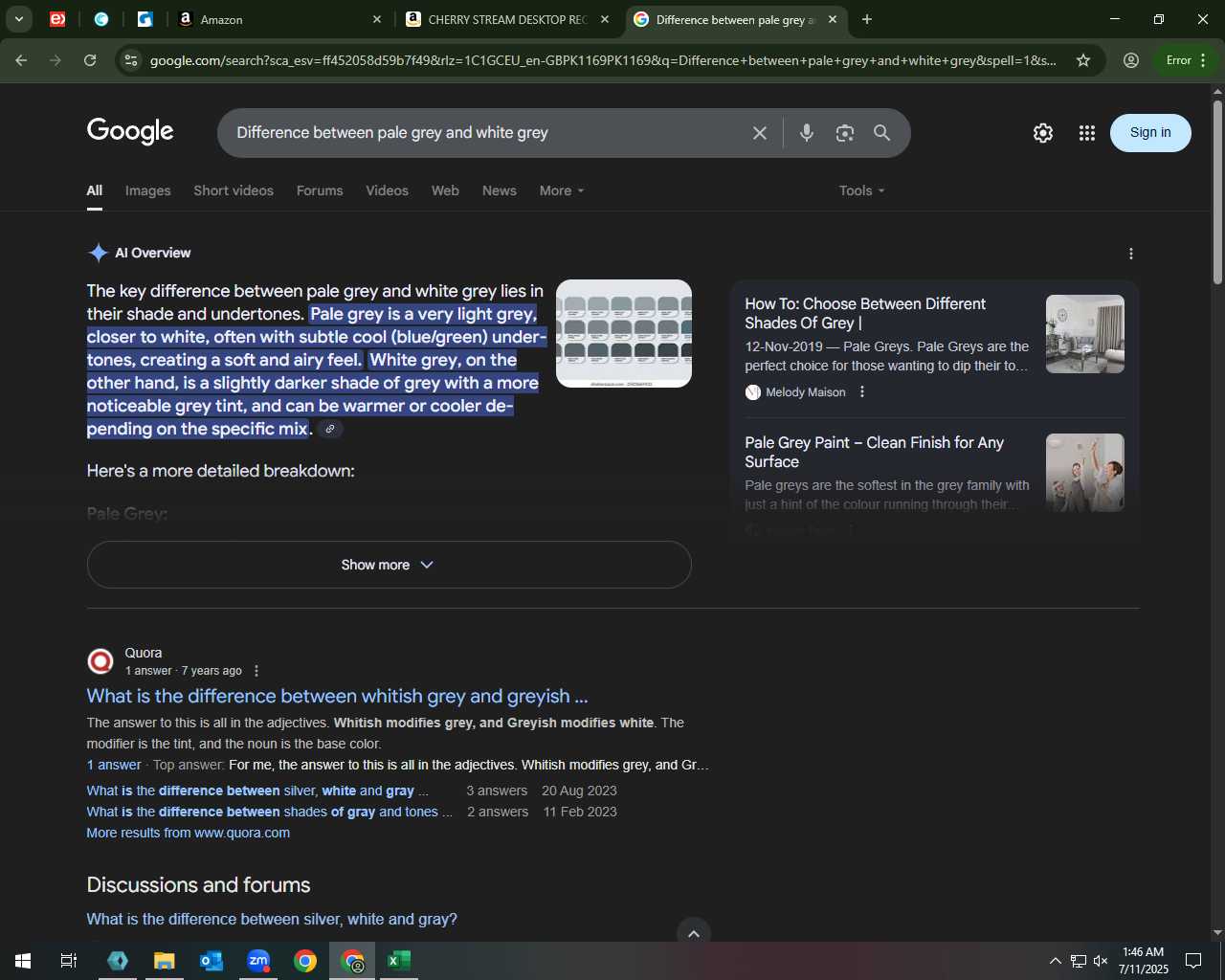Screen dimensions: 1225x980
Task: Open the Windows Start menu
Action: click(x=23, y=961)
